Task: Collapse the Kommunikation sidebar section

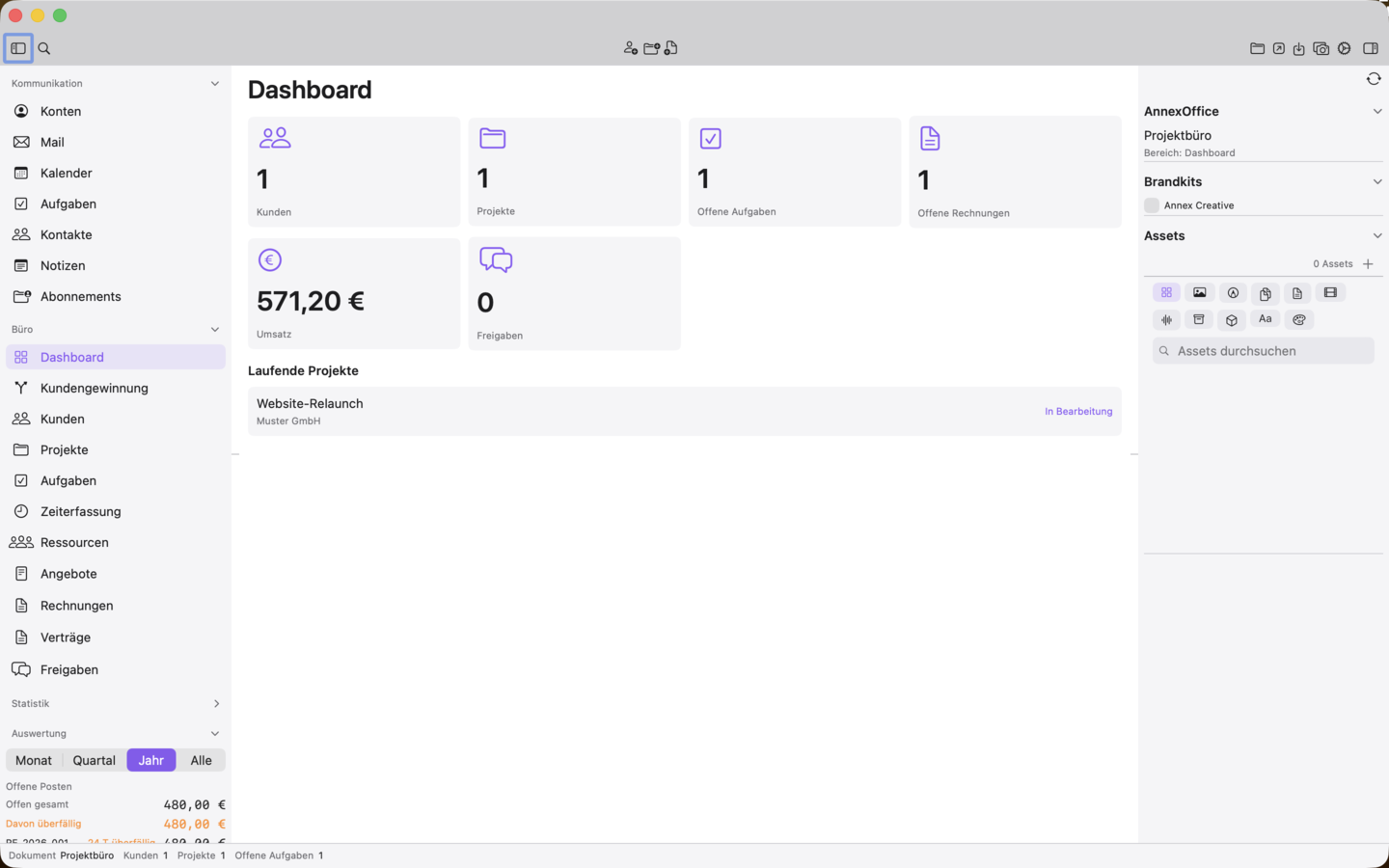Action: tap(215, 84)
